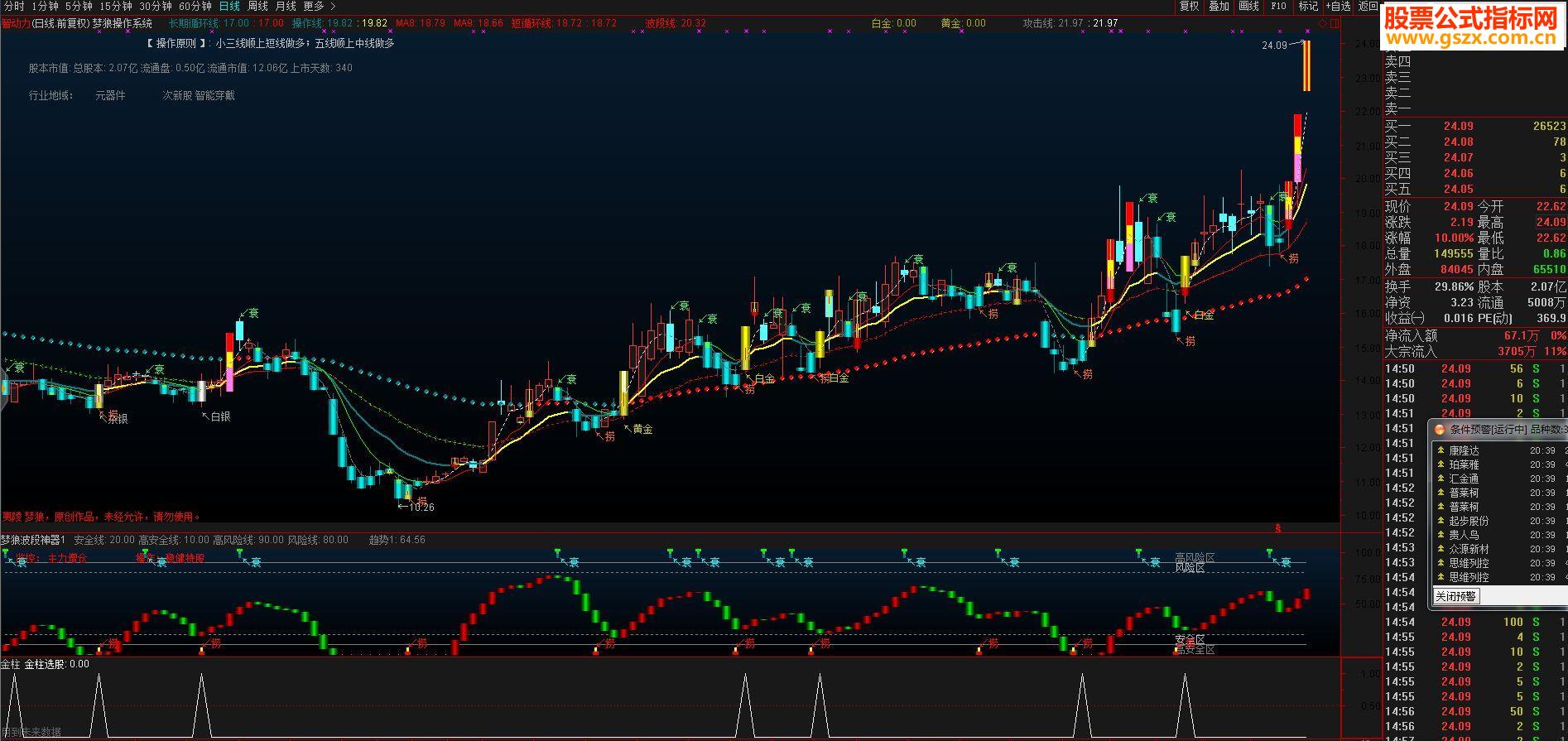Screen dimensions: 1568x741
Task: Click the 买五 bid price 24.05
Action: 1458,190
